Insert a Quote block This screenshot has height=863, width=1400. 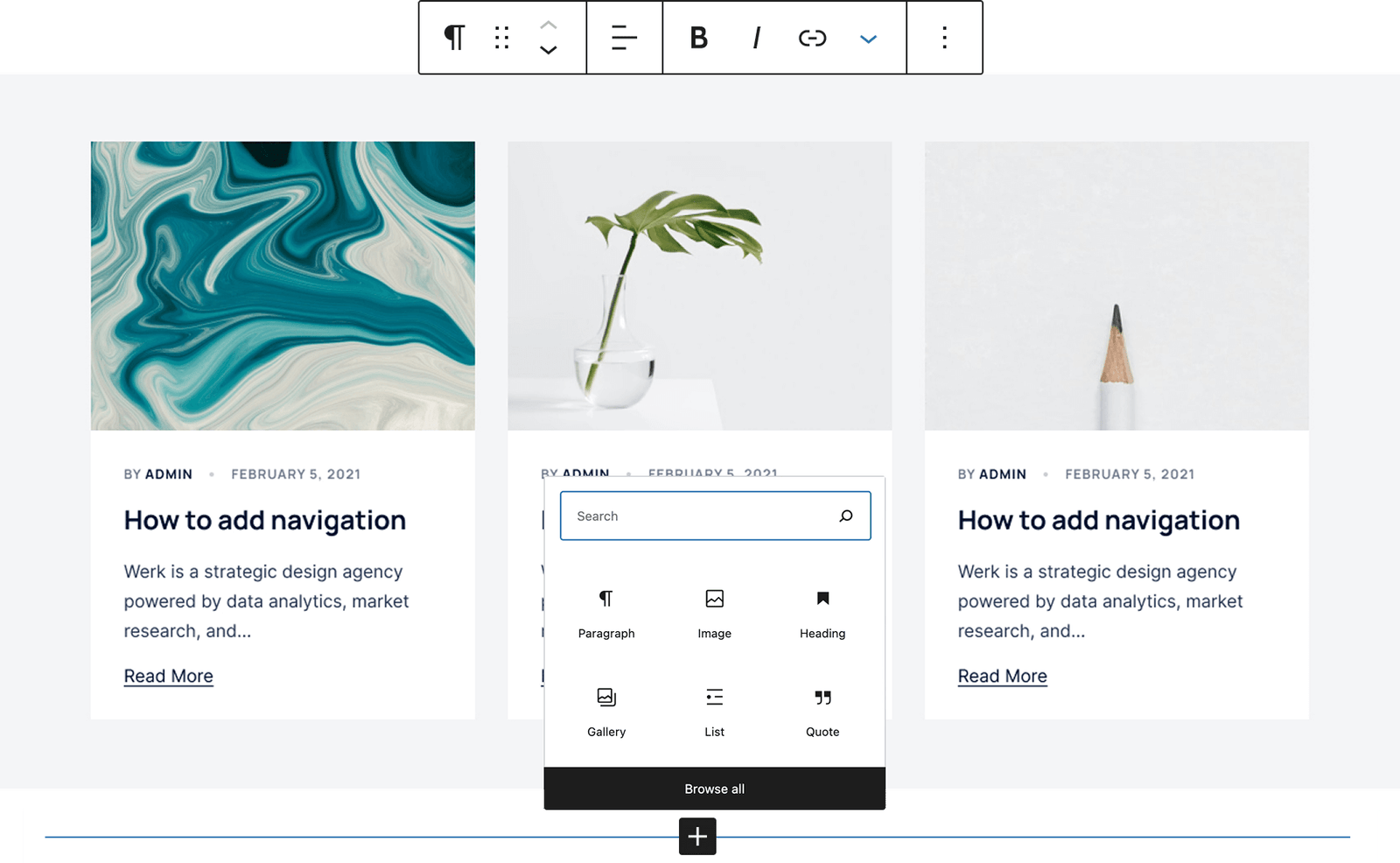tap(822, 709)
